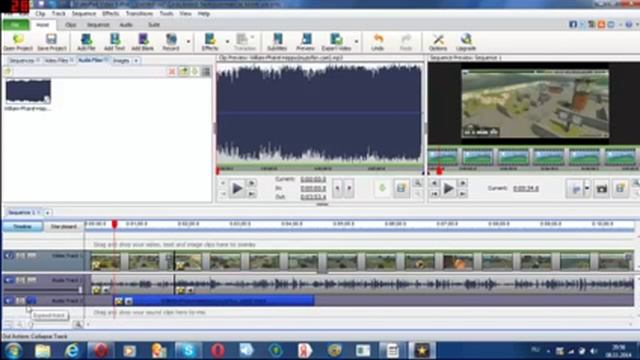Toggle collapse button on Video Track
Viewport: 640px width, 360px height.
point(31,256)
